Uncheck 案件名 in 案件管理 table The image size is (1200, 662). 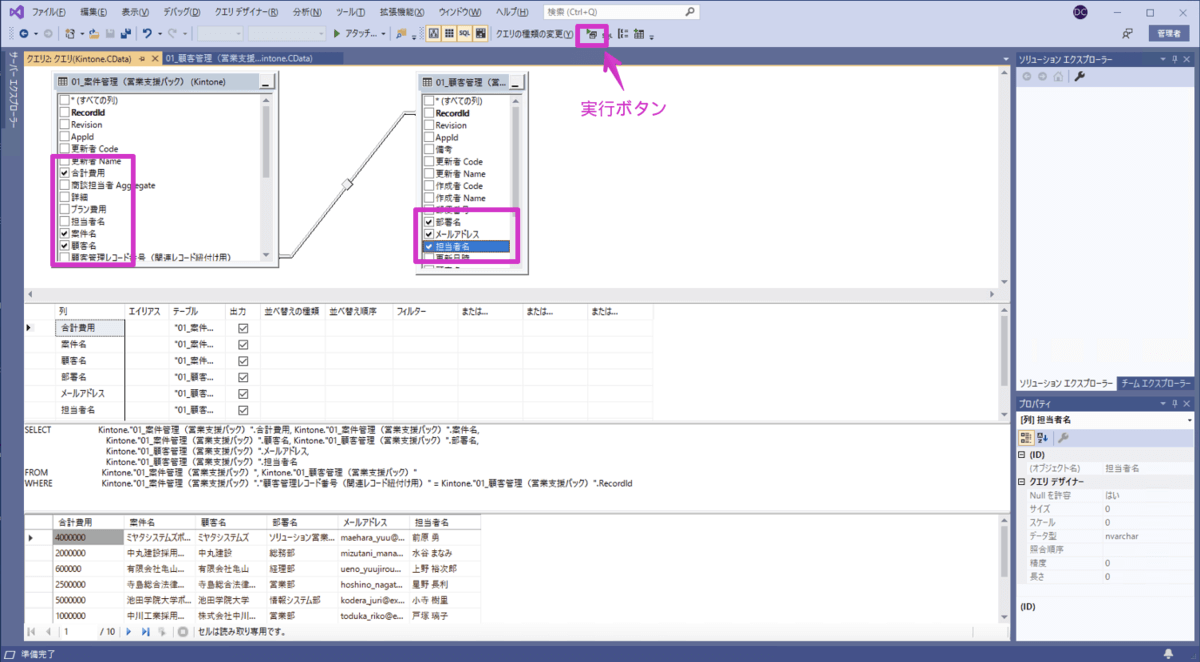65,233
